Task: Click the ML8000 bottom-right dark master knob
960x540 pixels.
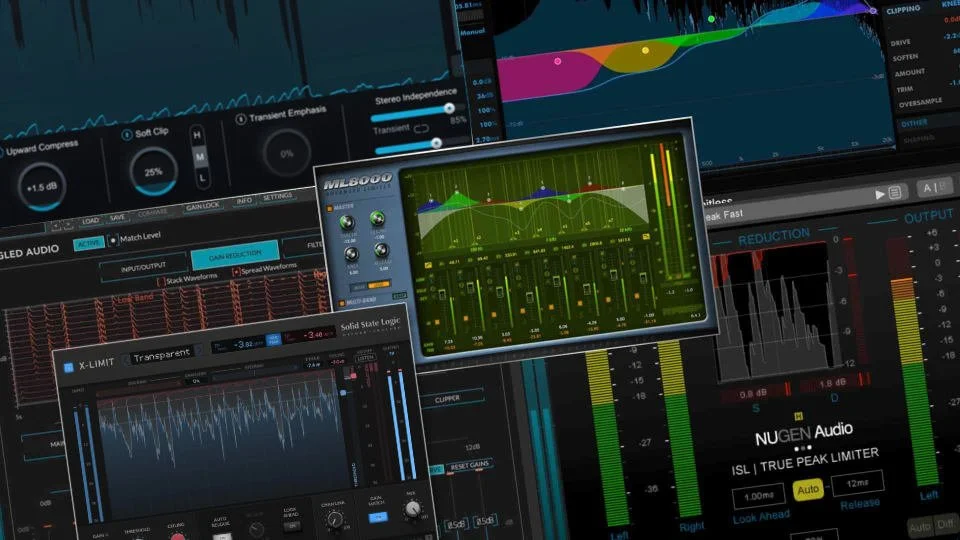Action: 381,249
